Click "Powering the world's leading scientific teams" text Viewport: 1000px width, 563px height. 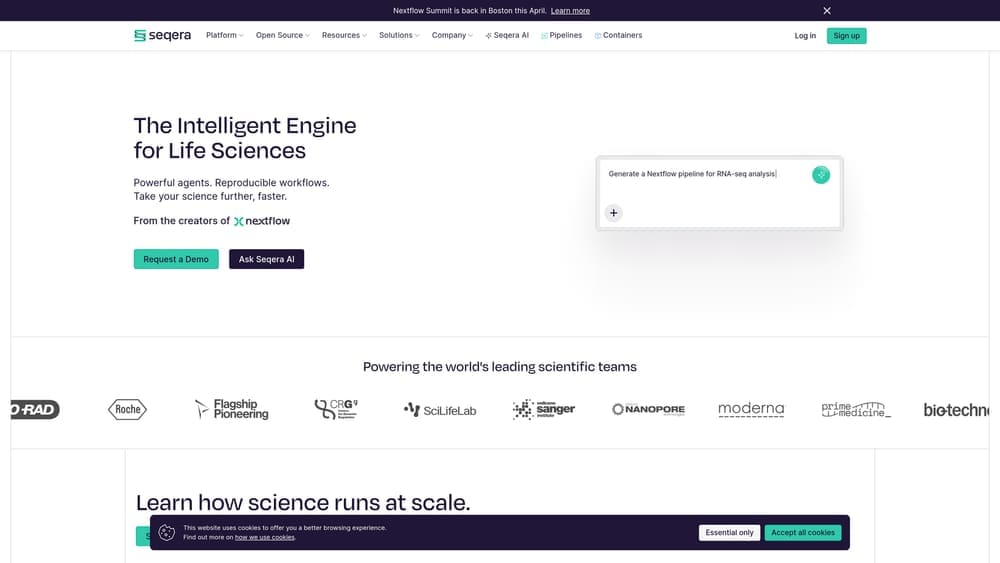click(x=500, y=367)
